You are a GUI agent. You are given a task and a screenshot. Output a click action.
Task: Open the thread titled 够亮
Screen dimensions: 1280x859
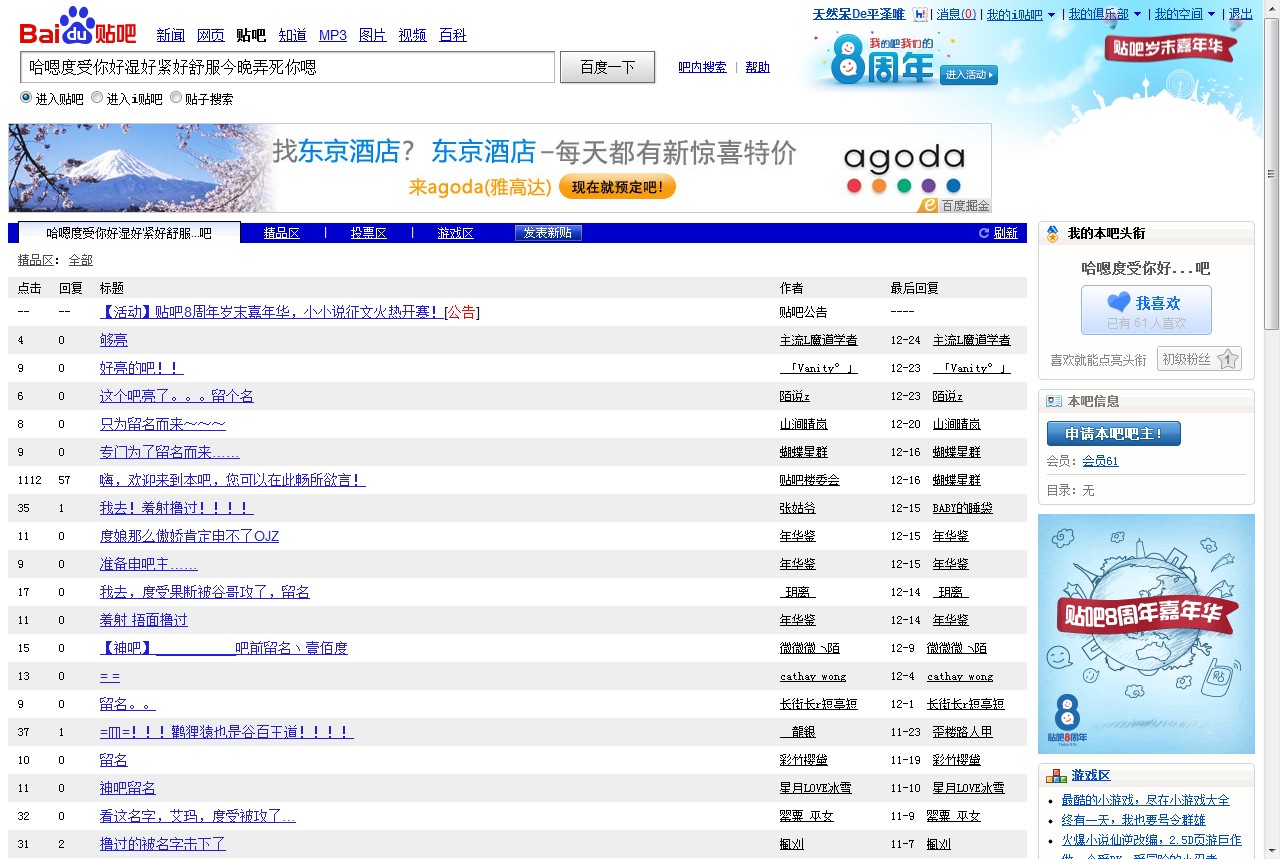[114, 340]
